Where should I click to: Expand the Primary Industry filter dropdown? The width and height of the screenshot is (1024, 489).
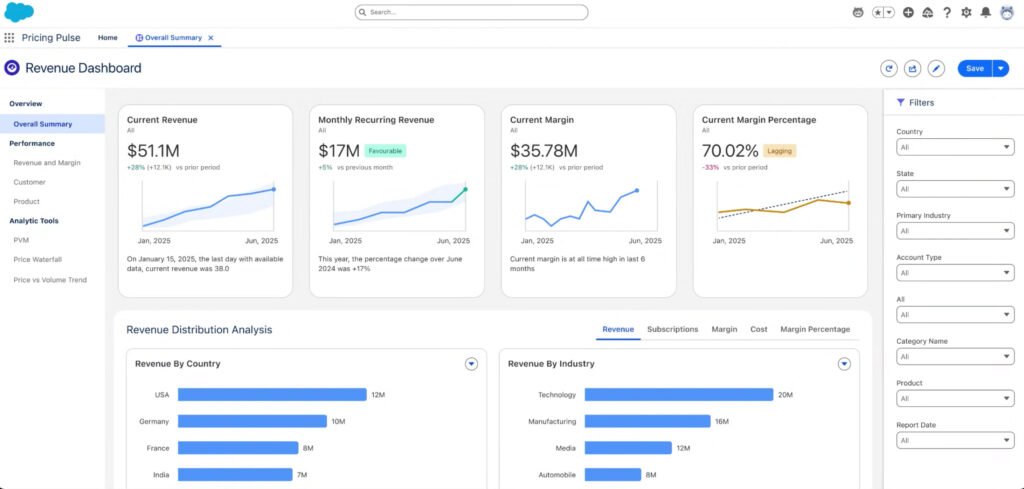click(955, 231)
